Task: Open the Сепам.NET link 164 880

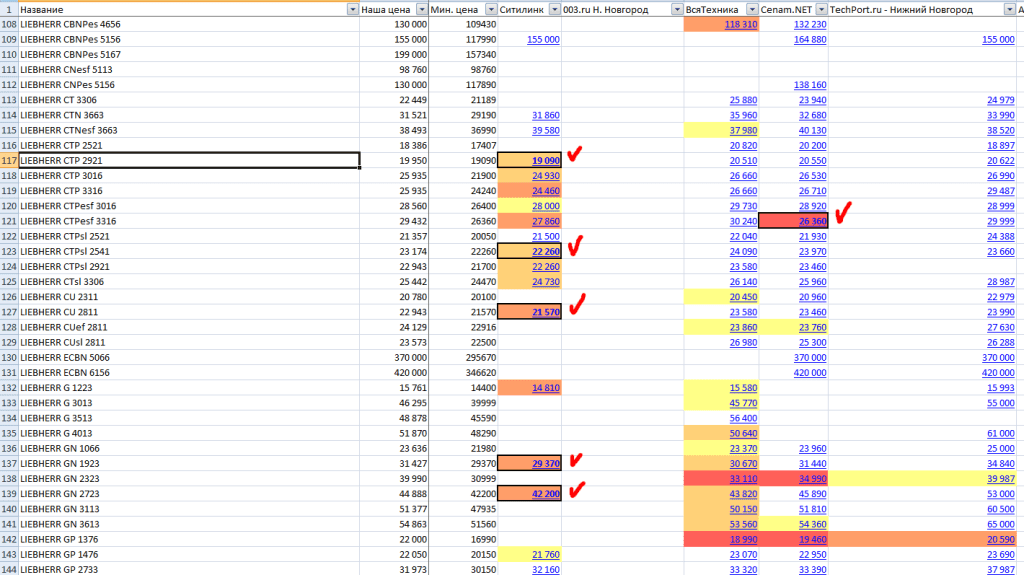Action: (x=810, y=39)
